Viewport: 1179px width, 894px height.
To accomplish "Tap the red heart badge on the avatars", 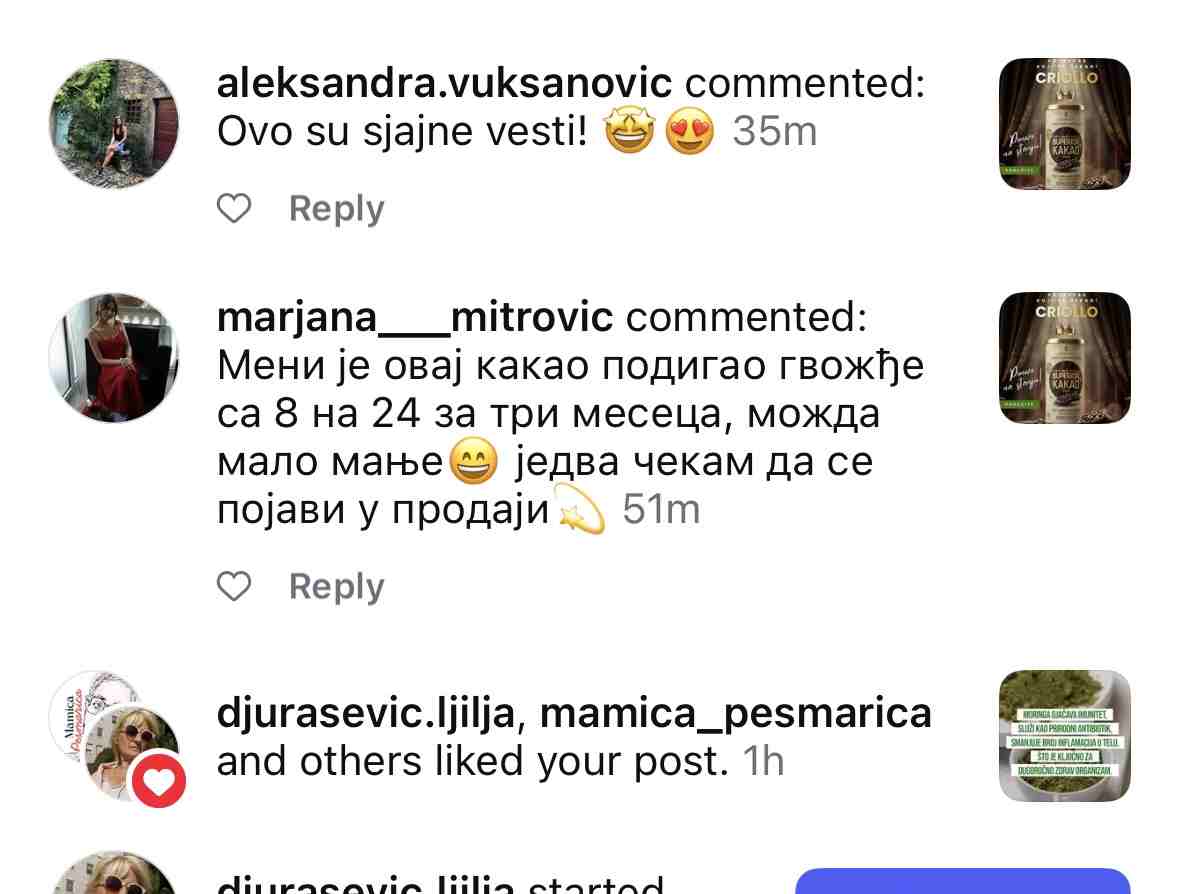I will 159,782.
